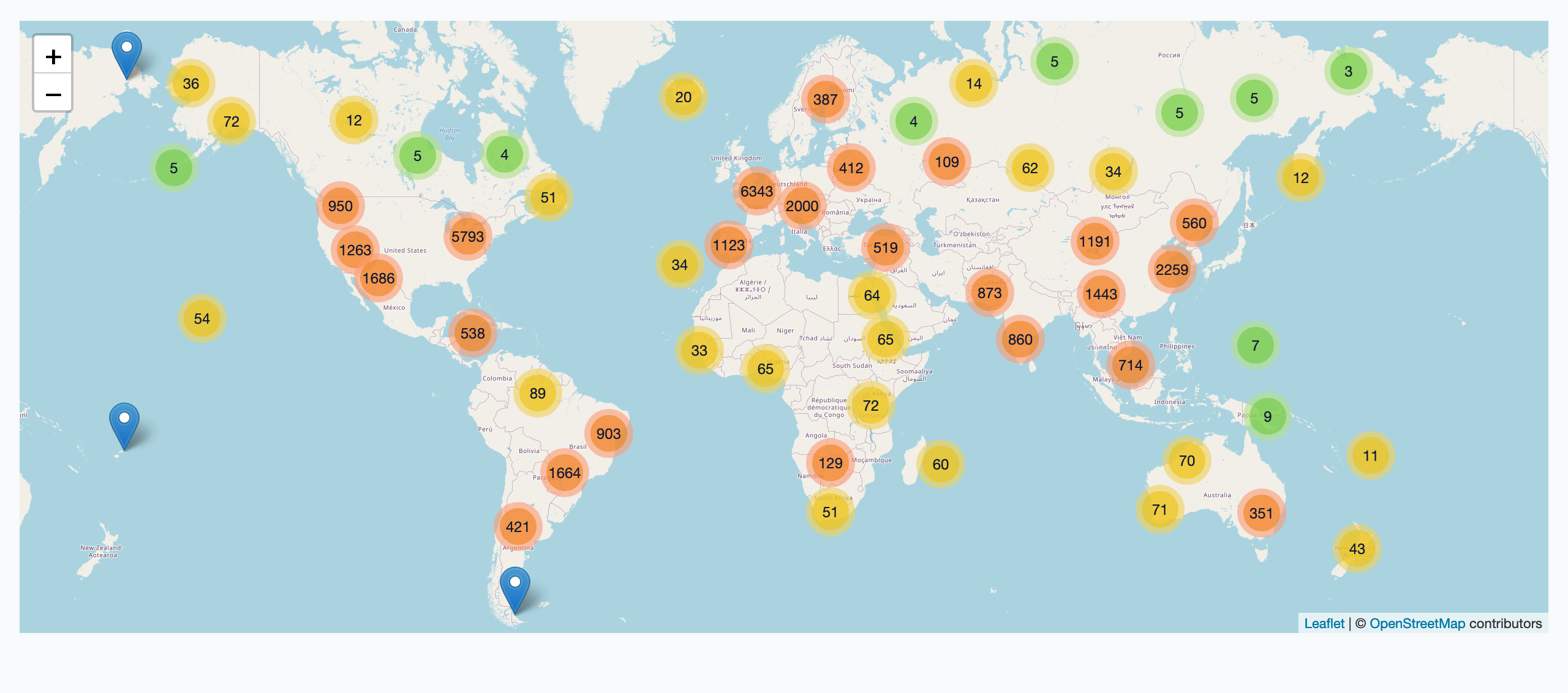The image size is (1568, 693).
Task: Expand the 351 cluster in southeast Australia
Action: click(1261, 514)
